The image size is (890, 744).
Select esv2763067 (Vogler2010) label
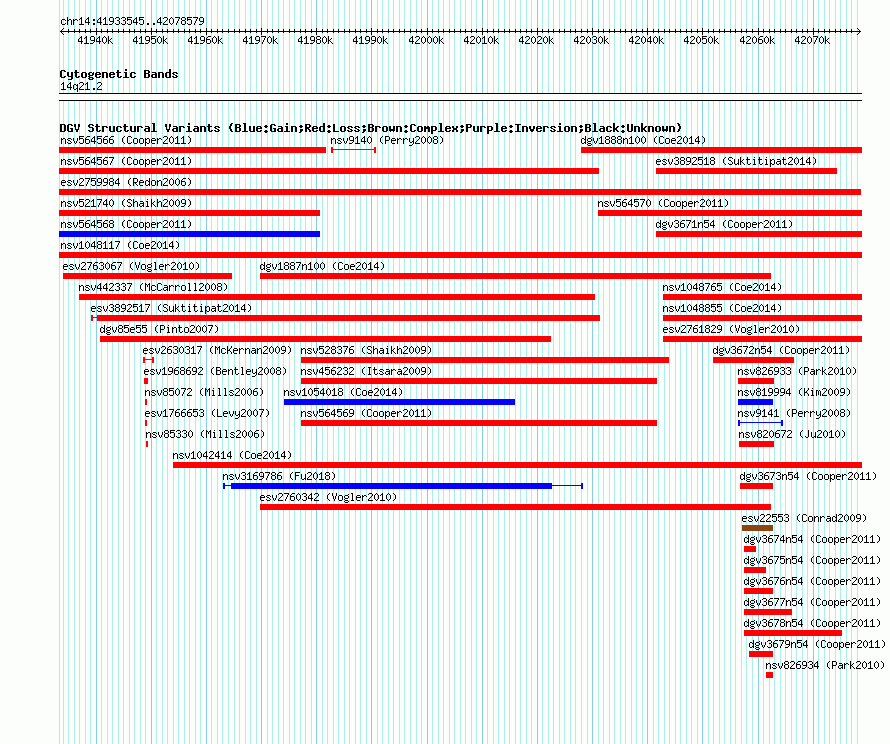click(x=131, y=266)
